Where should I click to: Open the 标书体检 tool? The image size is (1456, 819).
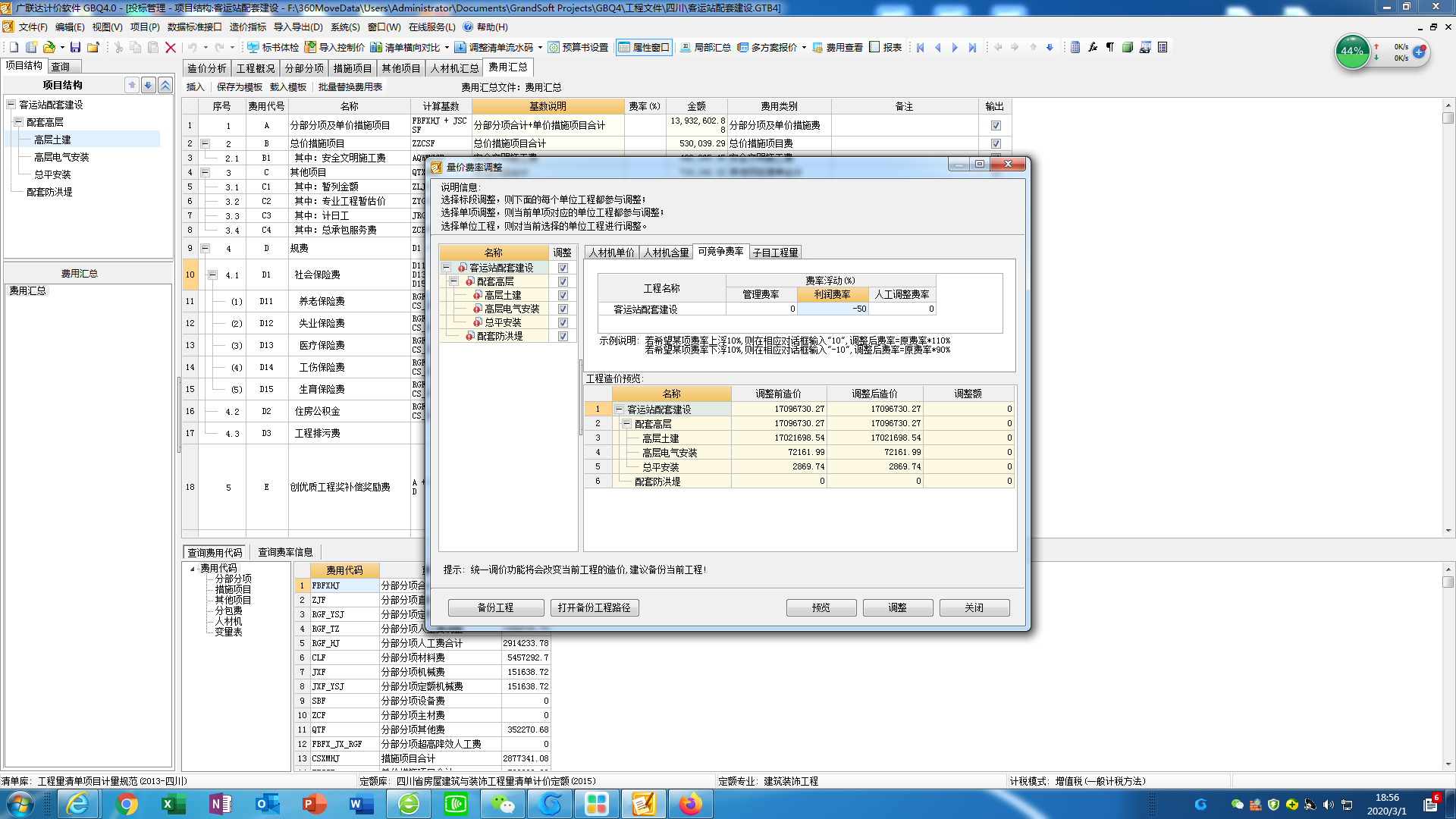pos(273,47)
